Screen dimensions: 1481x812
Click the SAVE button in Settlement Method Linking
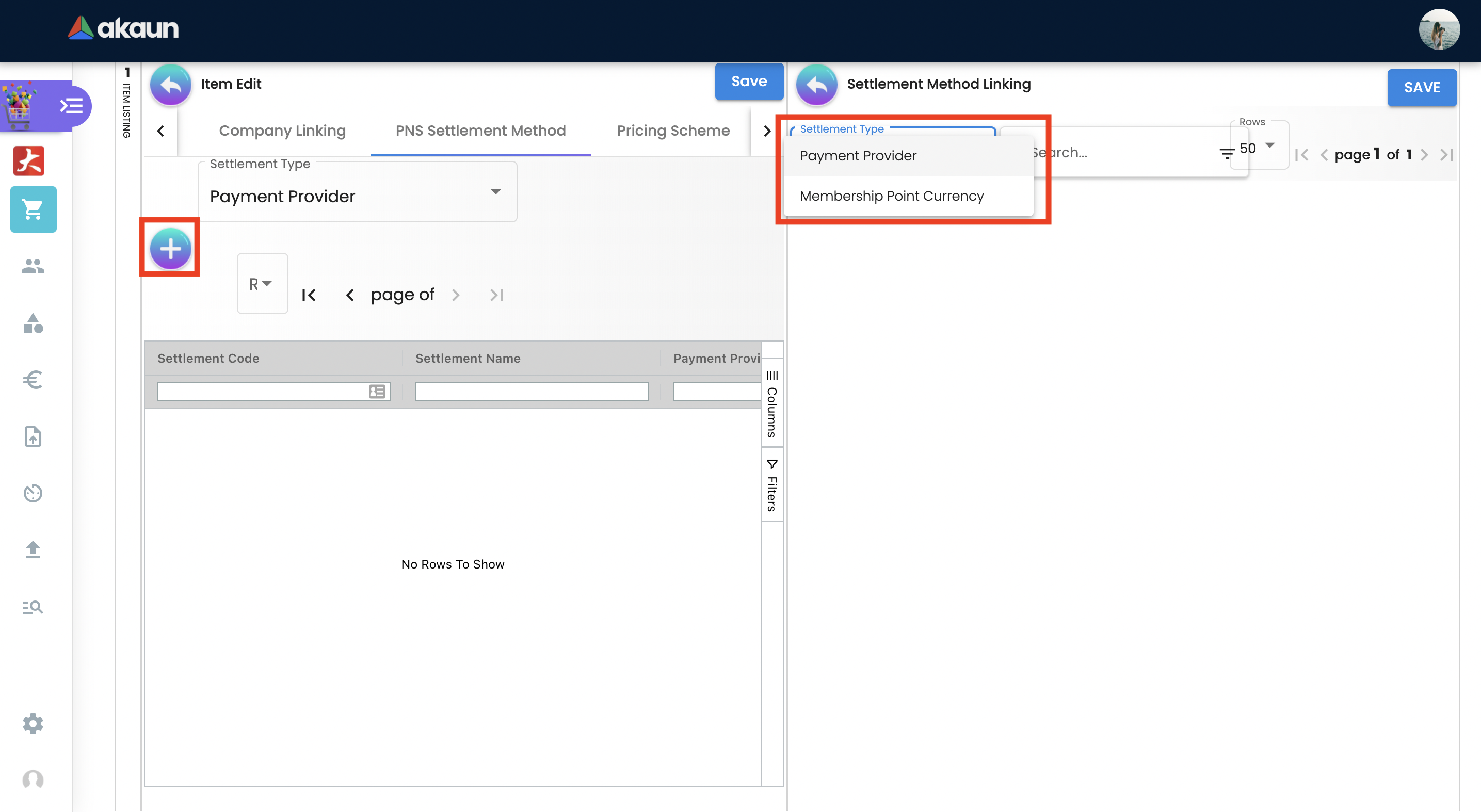click(1421, 87)
